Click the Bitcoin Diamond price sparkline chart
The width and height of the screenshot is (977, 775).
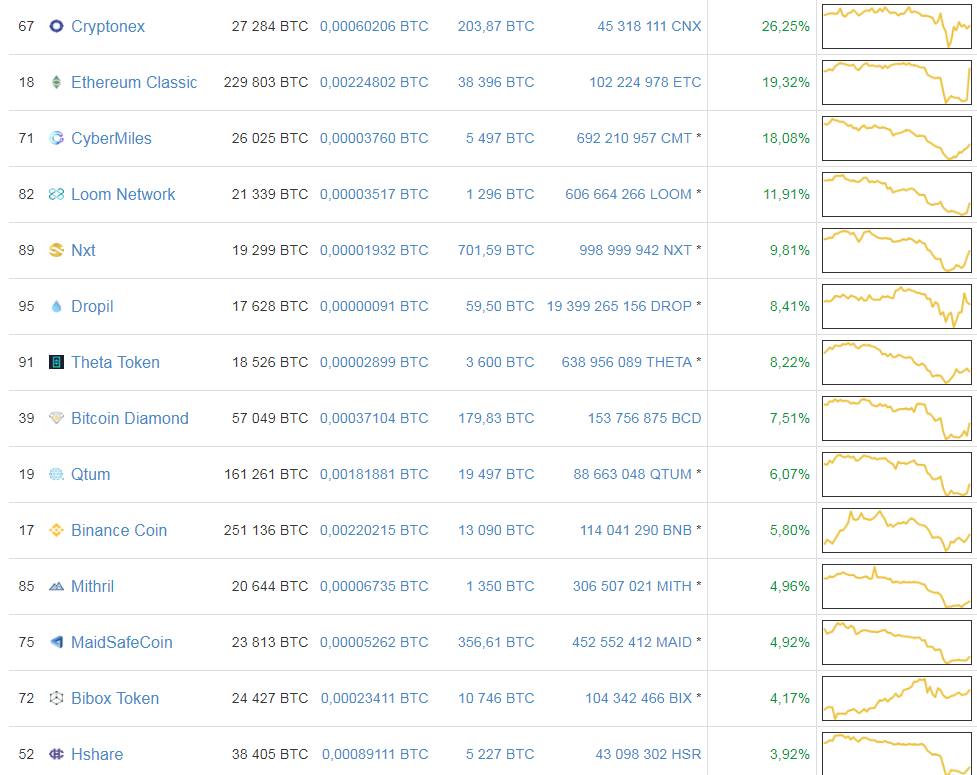[x=897, y=418]
